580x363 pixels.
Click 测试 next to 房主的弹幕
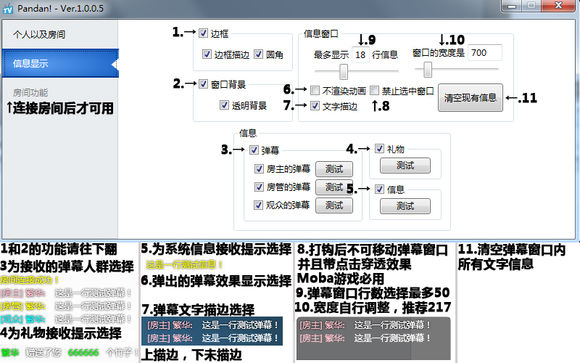(334, 169)
